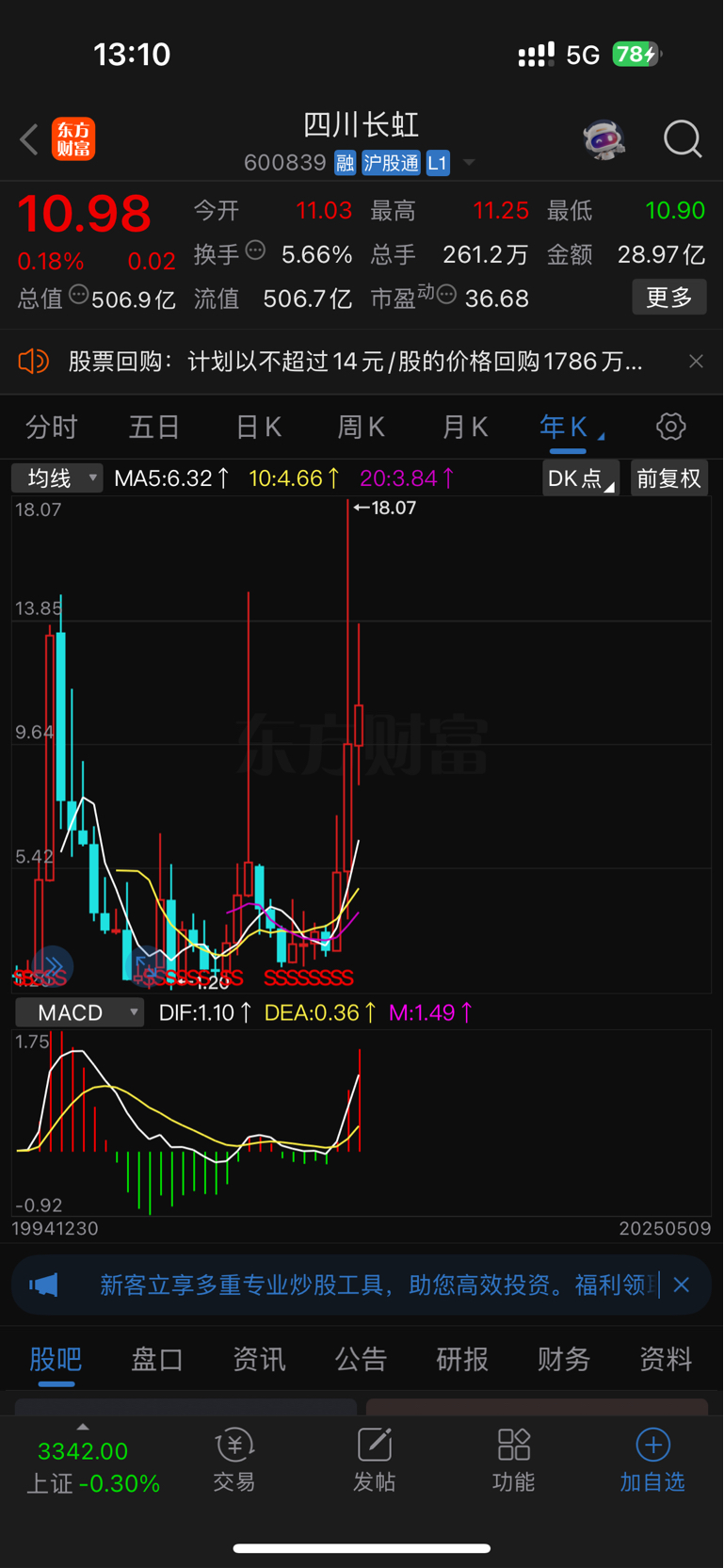Viewport: 724px width, 1568px height.
Task: Tap the 前复权 button
Action: pos(668,478)
